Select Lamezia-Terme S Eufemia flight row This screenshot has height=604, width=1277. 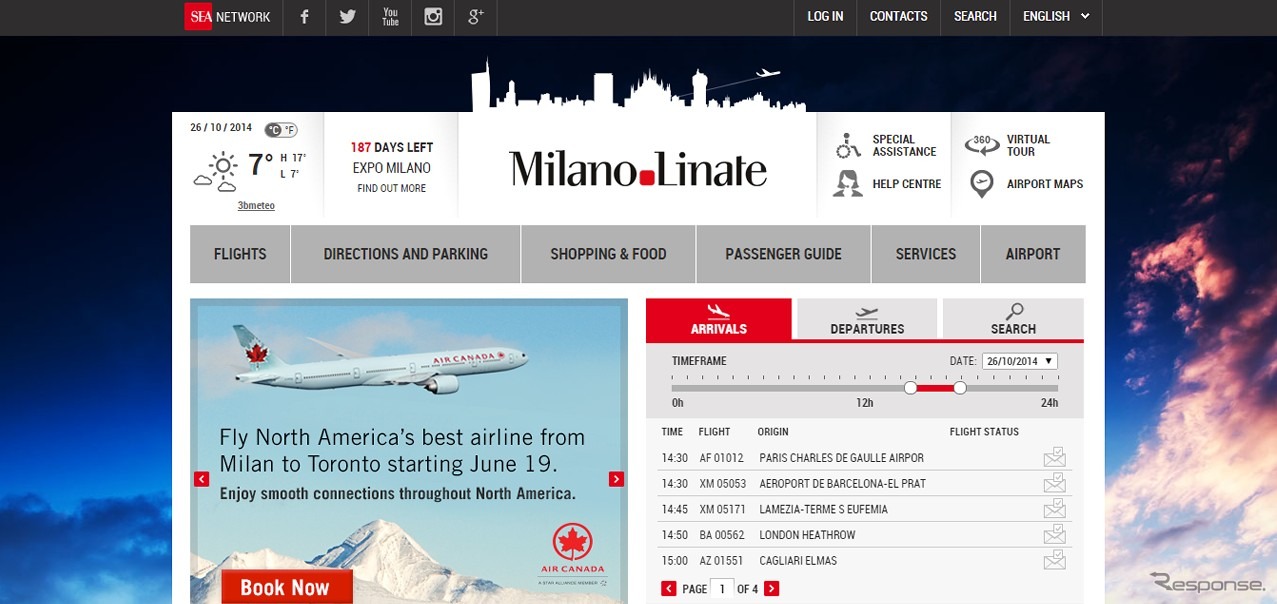(x=865, y=509)
